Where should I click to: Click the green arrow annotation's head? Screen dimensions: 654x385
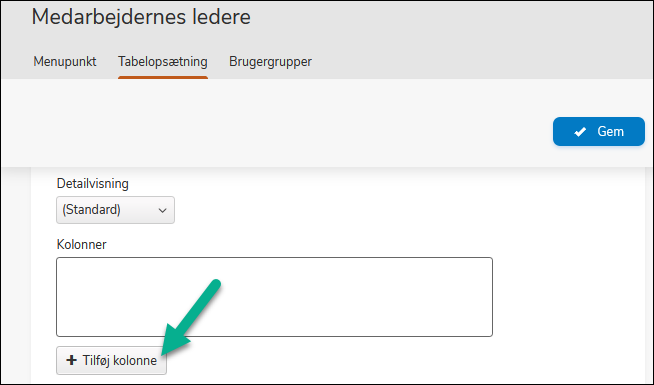coord(173,341)
